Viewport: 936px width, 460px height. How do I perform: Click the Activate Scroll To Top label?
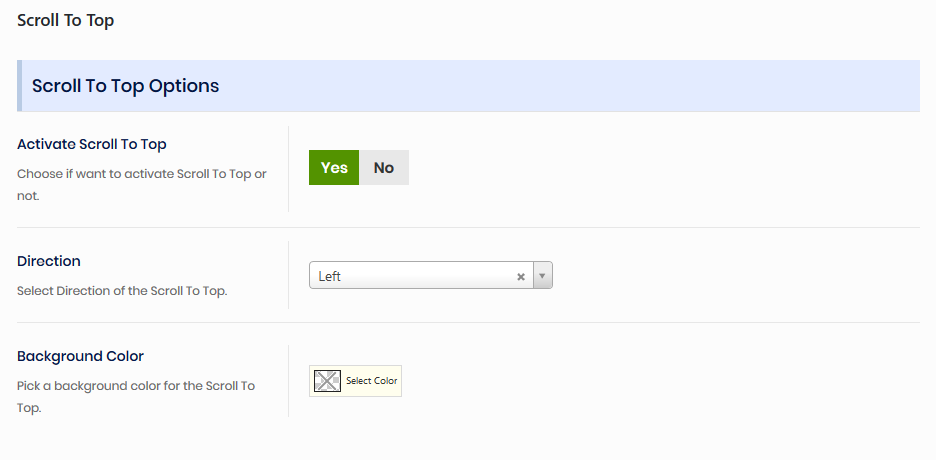(92, 144)
